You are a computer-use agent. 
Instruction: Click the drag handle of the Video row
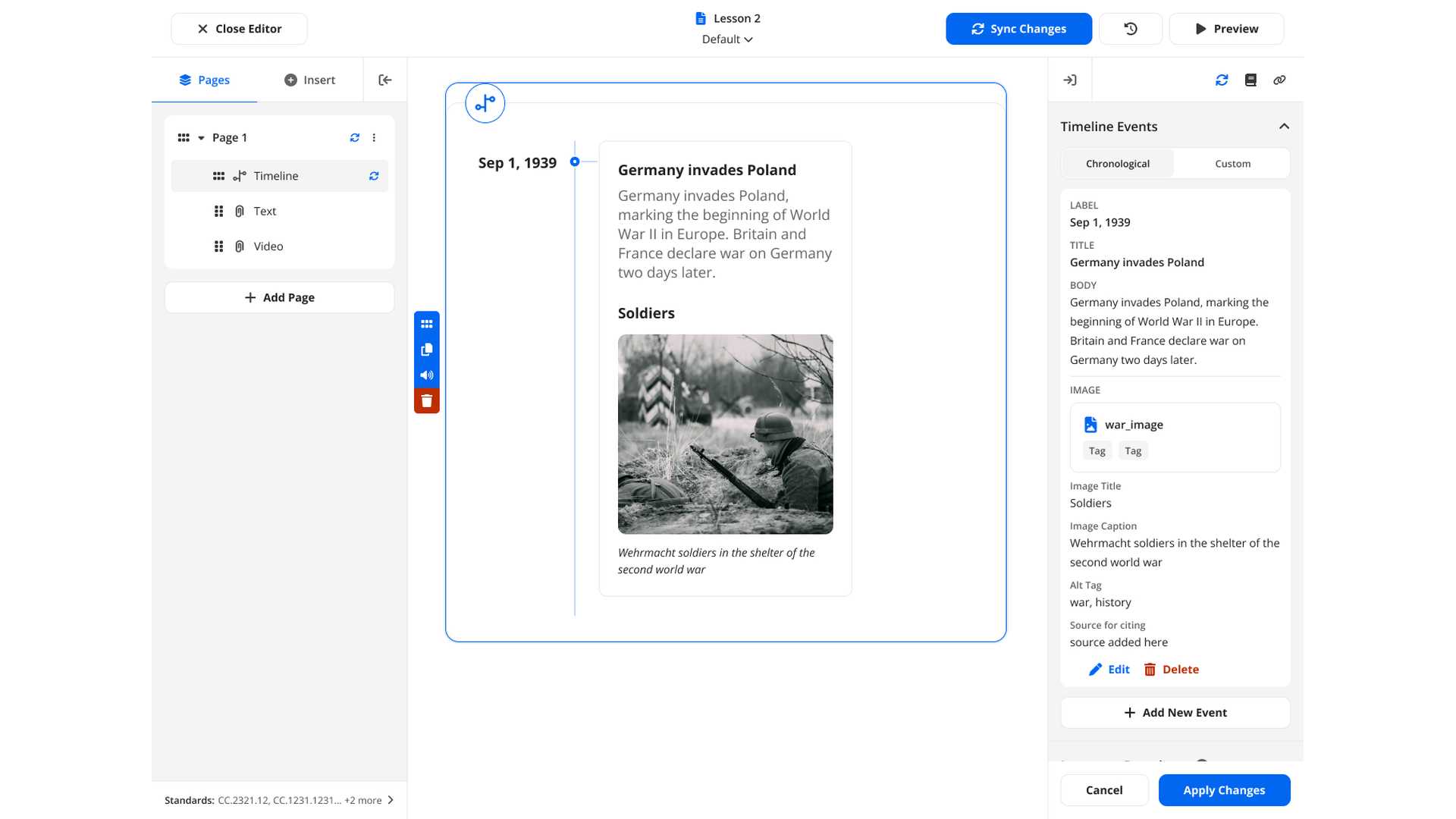pos(218,246)
